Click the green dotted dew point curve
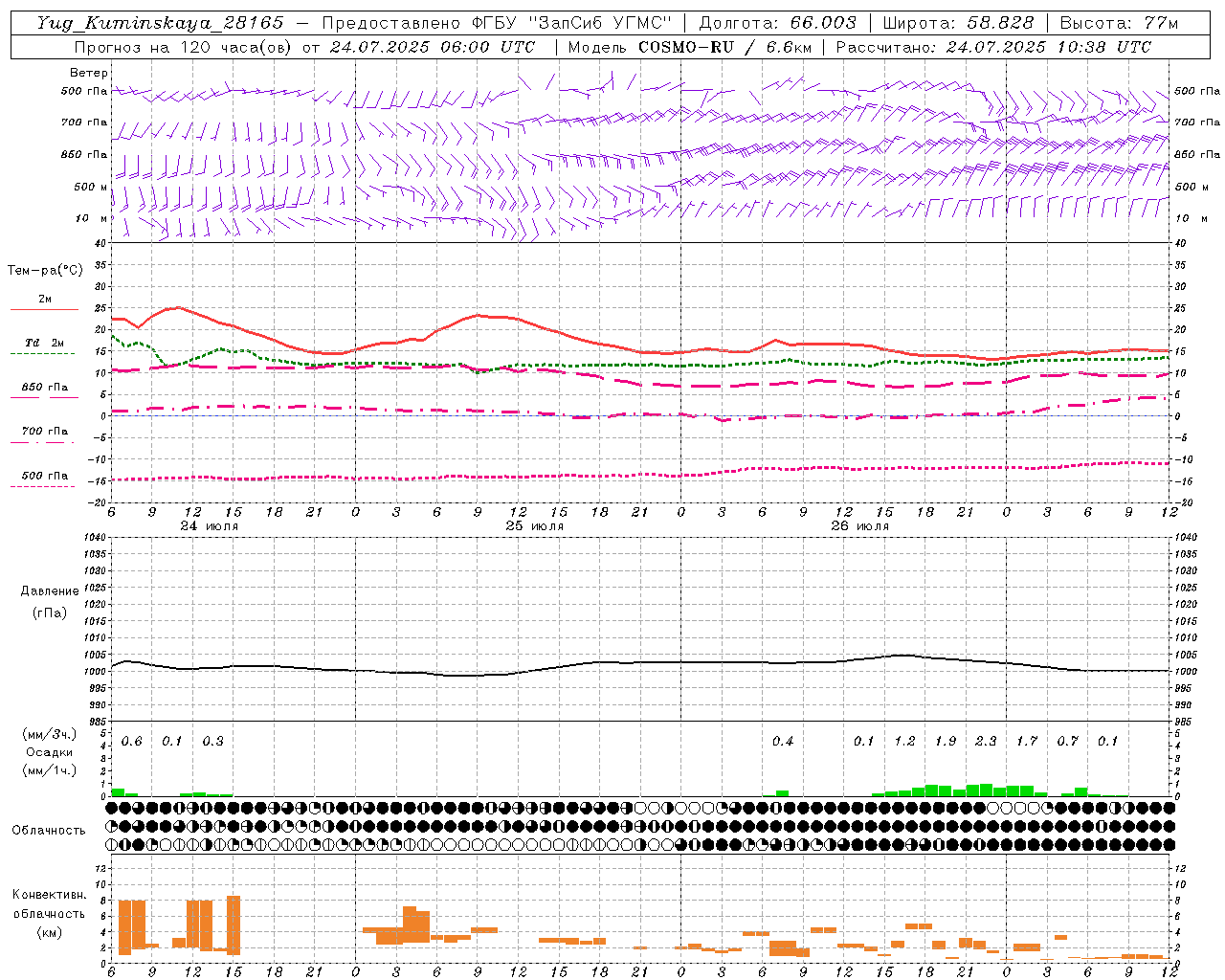 coord(639,365)
